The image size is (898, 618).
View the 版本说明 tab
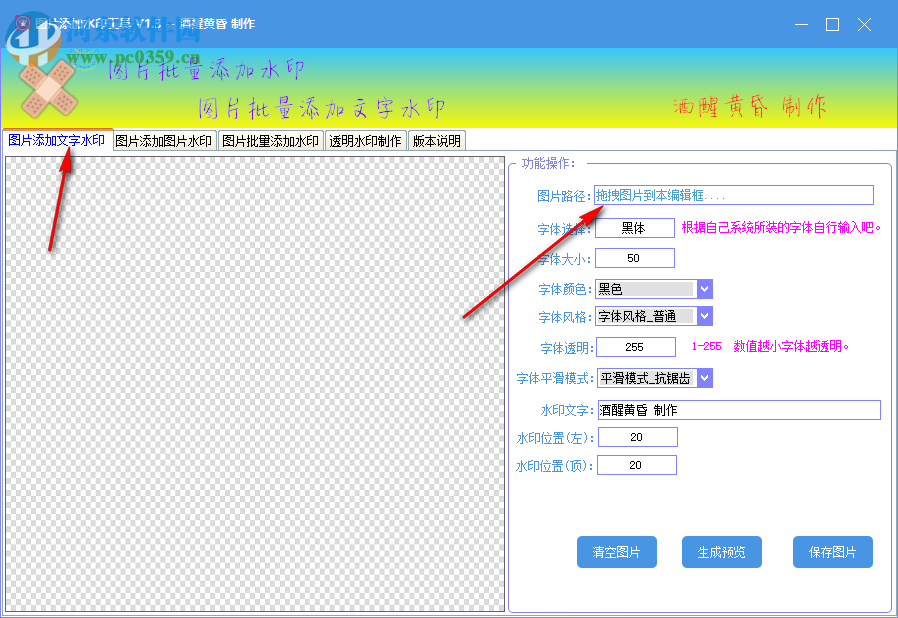434,141
